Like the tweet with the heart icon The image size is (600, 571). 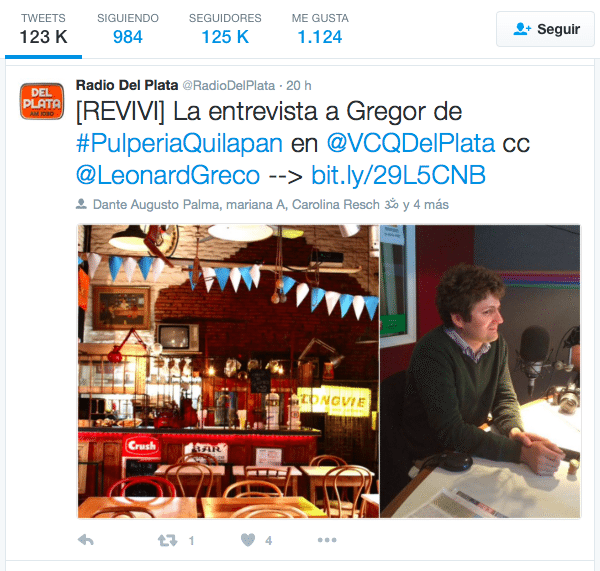pyautogui.click(x=248, y=540)
